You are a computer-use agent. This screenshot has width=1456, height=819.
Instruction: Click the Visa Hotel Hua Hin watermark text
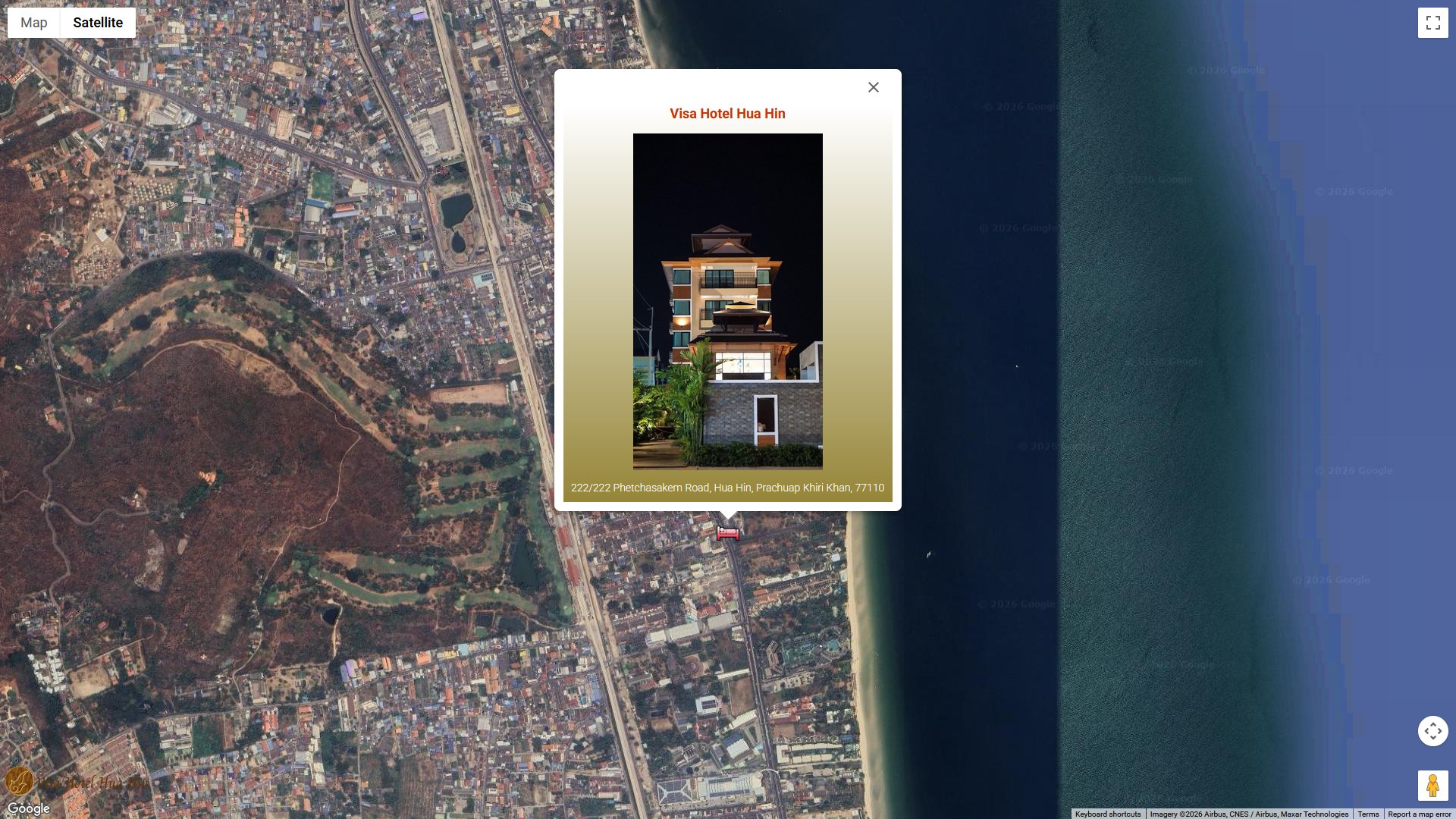93,783
